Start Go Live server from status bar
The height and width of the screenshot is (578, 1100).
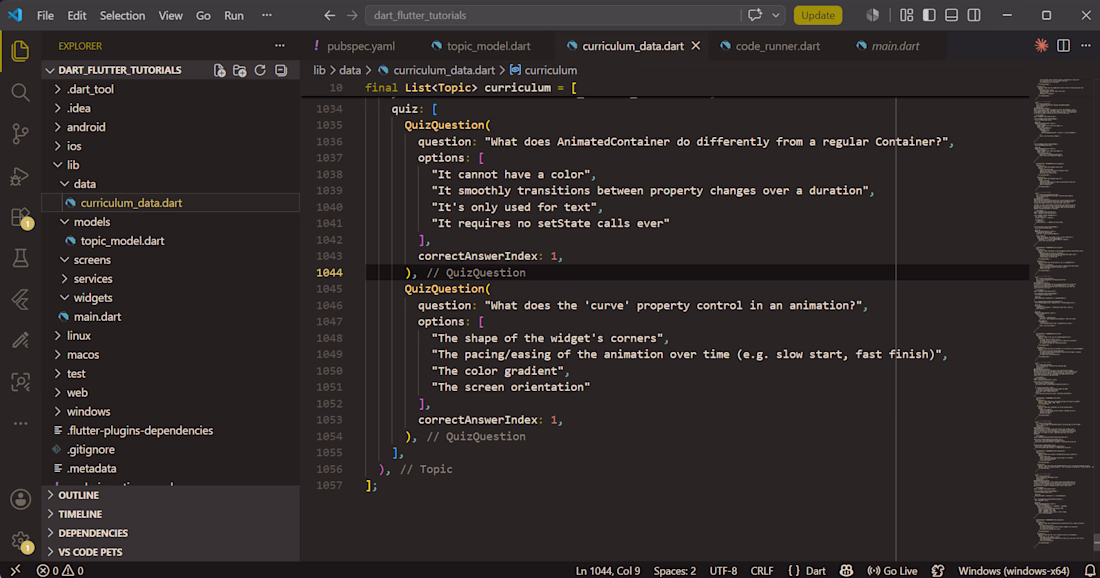click(892, 570)
